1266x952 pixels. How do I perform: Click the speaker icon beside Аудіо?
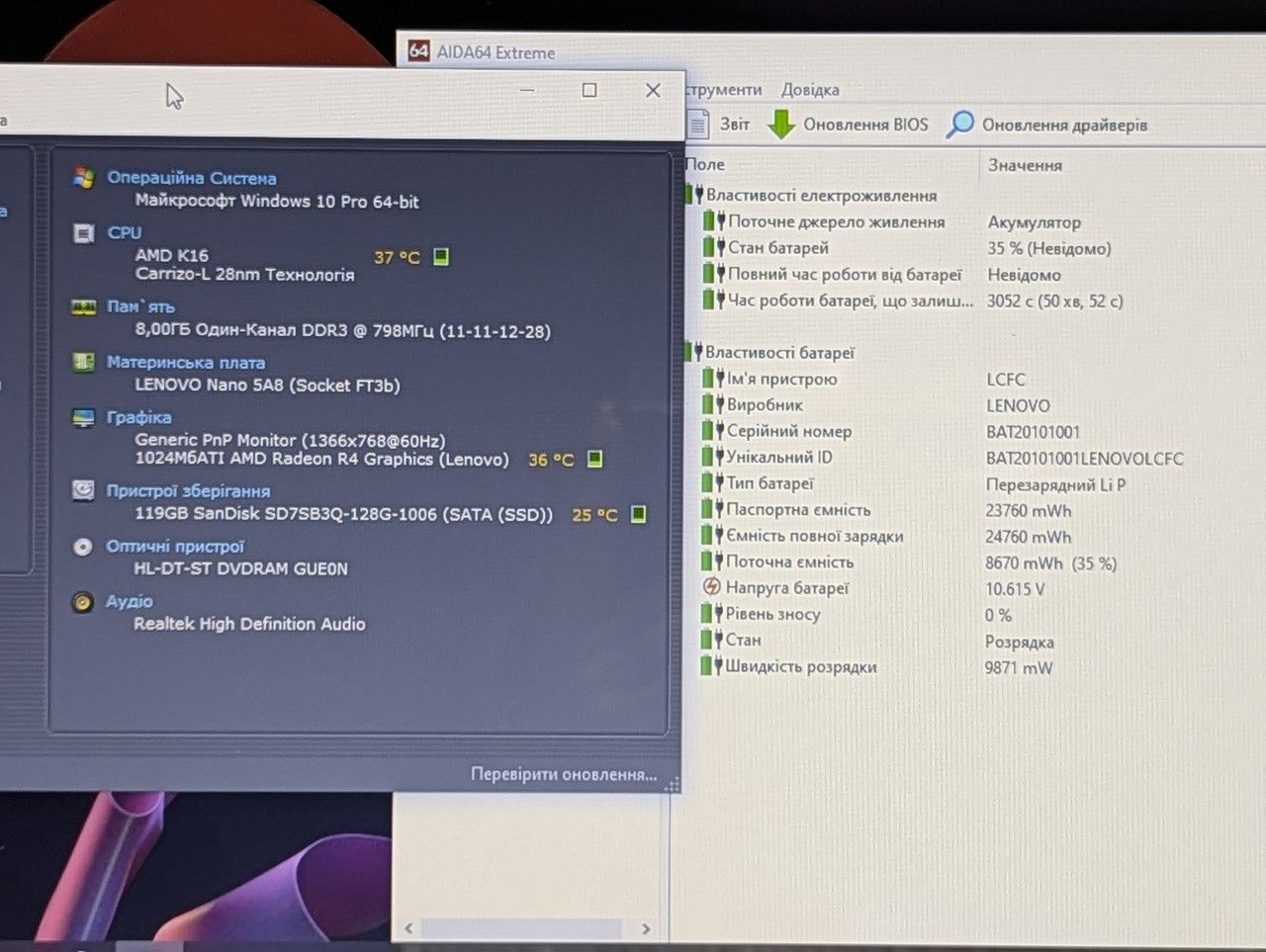tap(83, 602)
